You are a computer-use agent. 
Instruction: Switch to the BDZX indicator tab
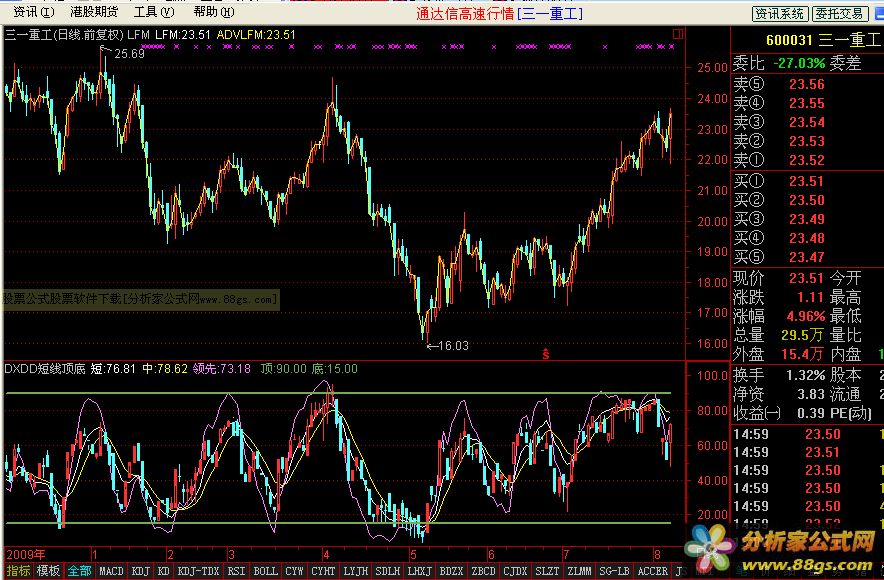451,571
